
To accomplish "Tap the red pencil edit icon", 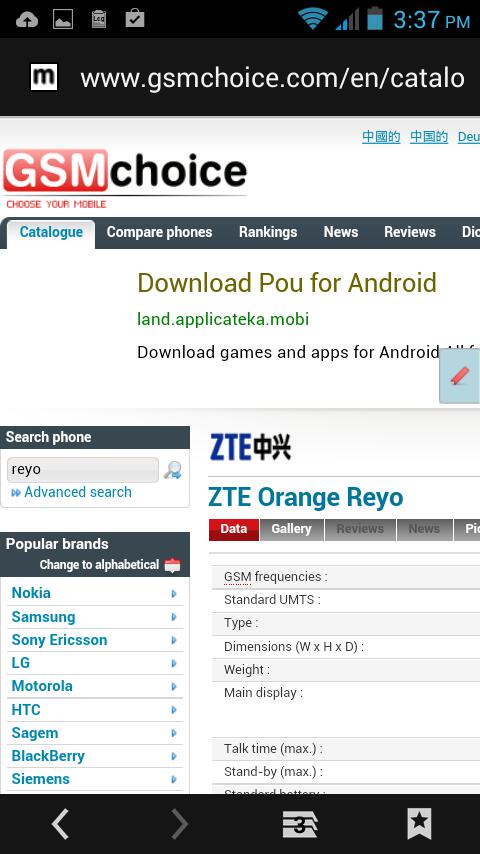I will pyautogui.click(x=460, y=376).
